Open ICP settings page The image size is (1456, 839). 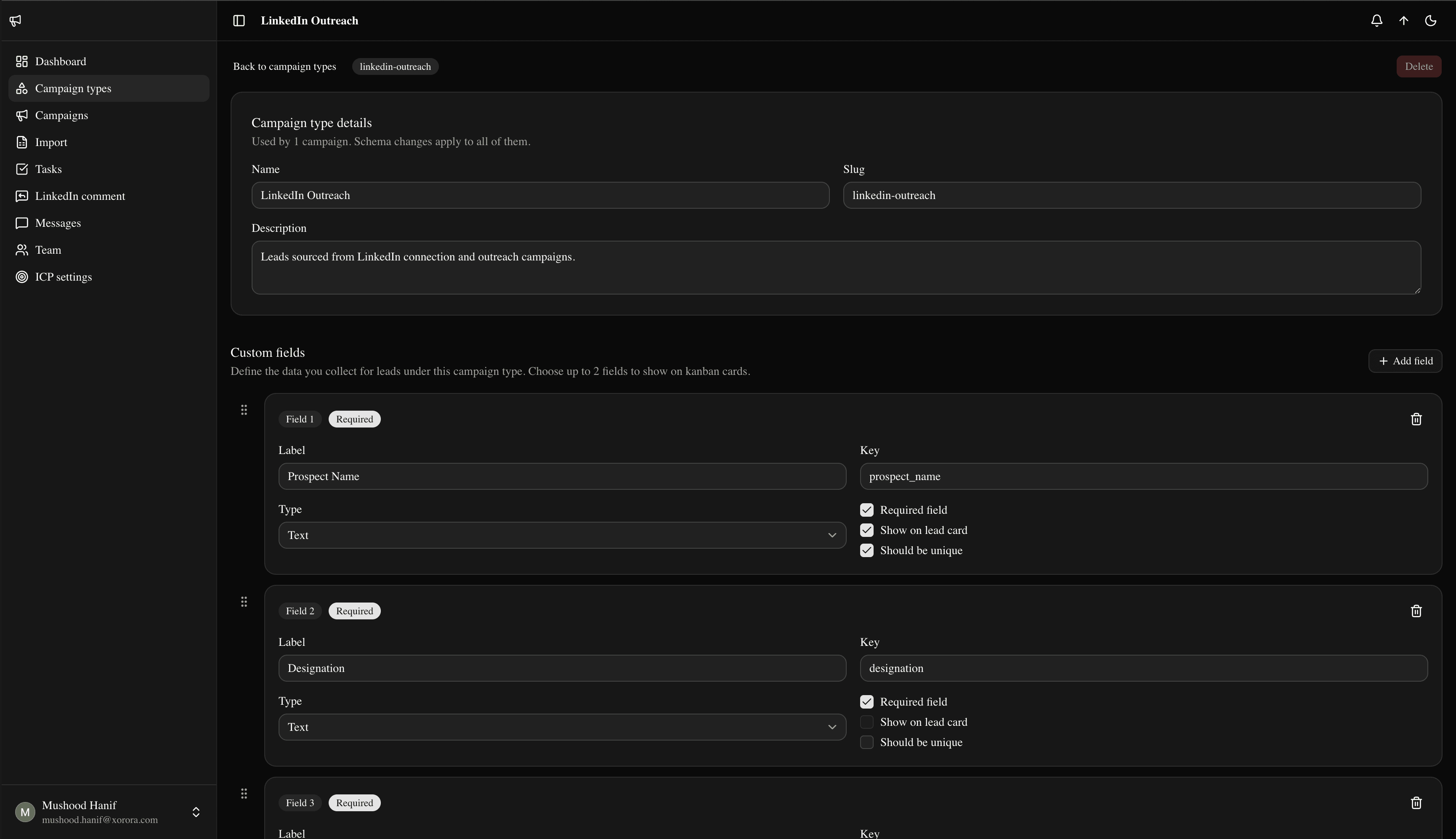(109, 277)
